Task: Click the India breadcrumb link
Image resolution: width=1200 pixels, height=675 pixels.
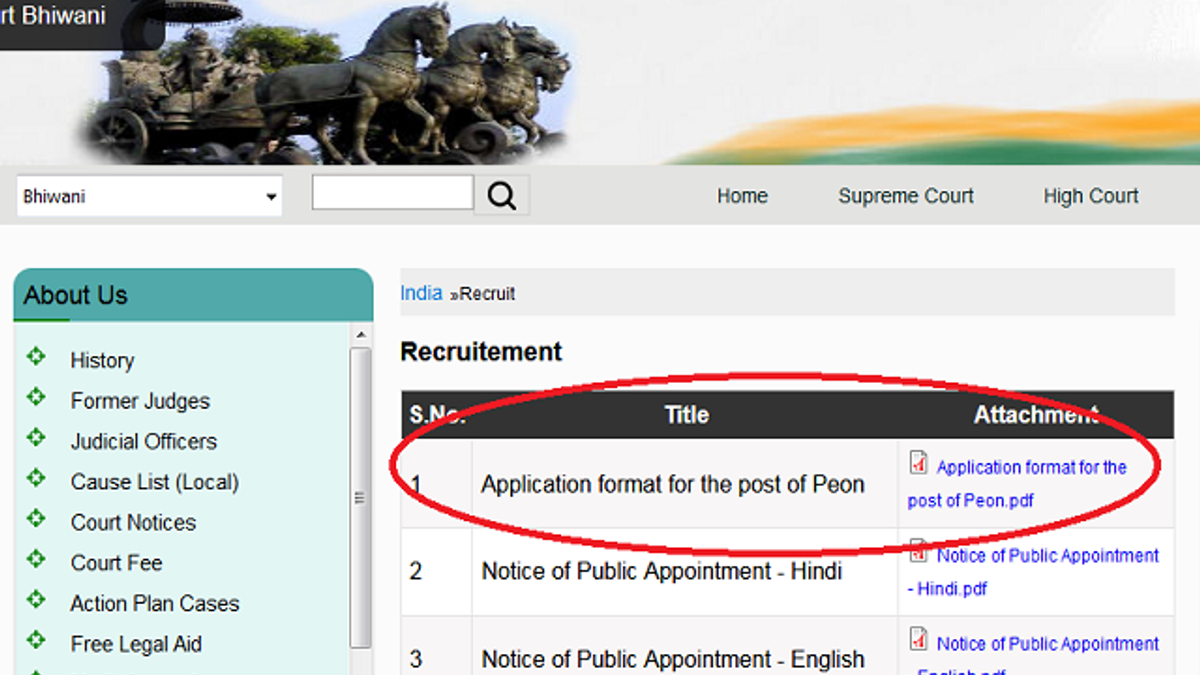Action: pos(421,293)
